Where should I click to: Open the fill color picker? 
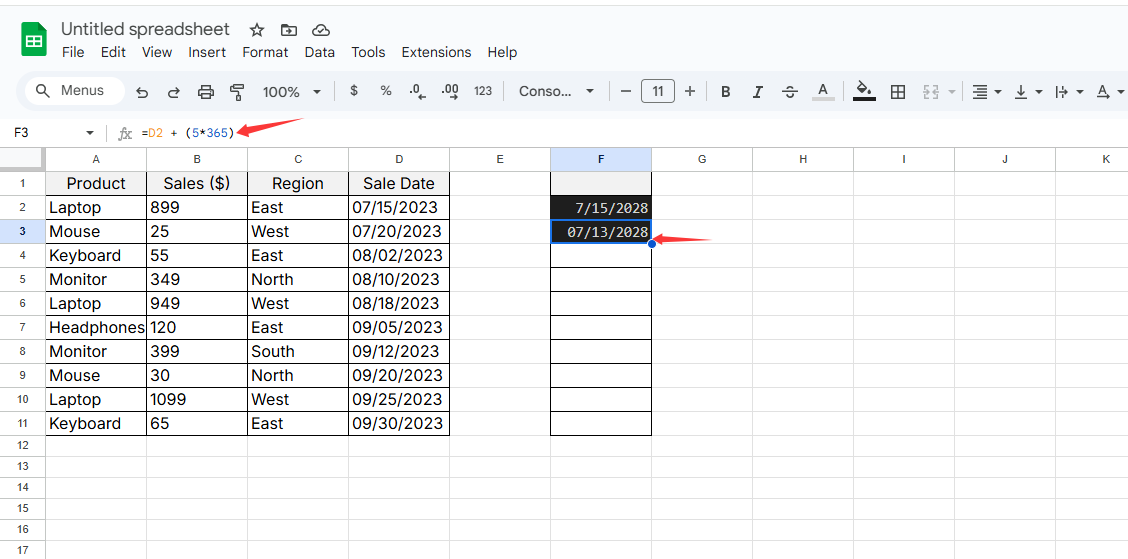pos(865,92)
